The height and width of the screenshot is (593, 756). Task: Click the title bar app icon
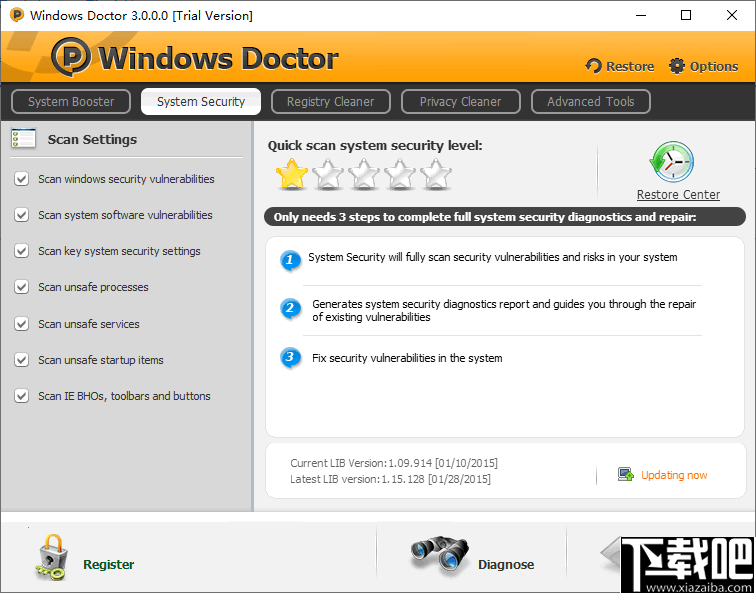click(17, 15)
